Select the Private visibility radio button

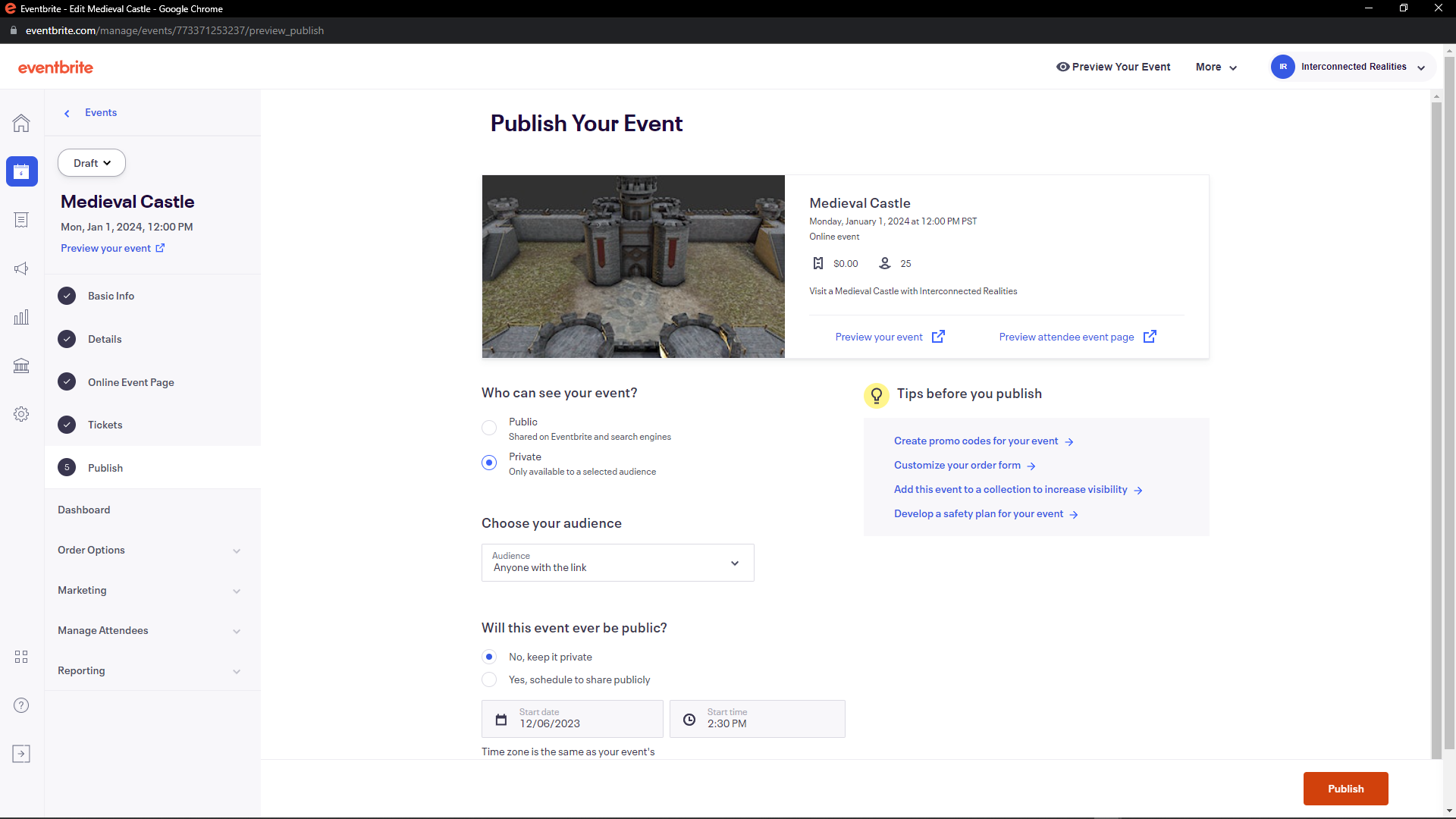click(x=489, y=463)
